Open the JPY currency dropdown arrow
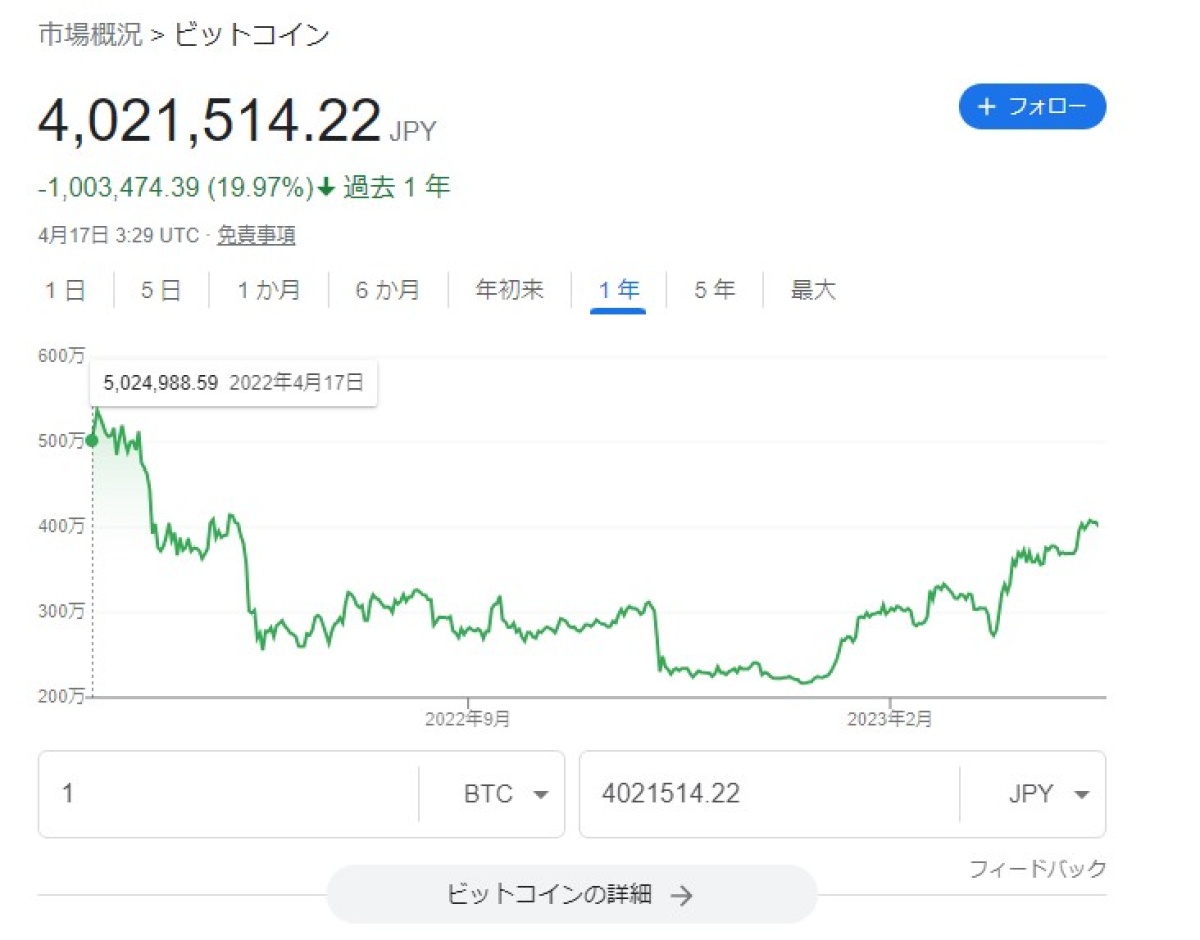The image size is (1200, 940). click(1081, 795)
